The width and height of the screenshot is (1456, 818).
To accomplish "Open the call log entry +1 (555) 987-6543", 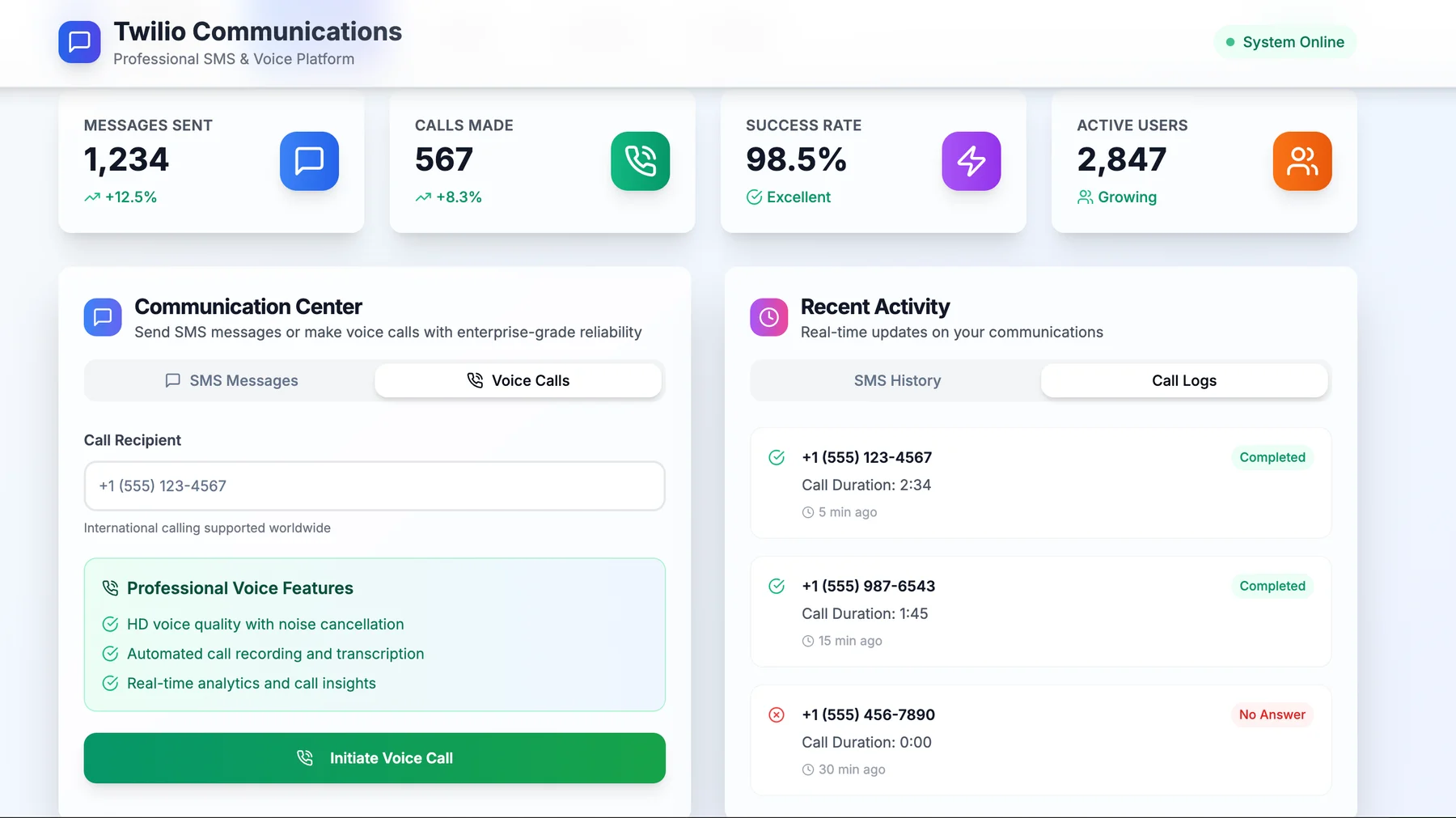I will [1040, 612].
